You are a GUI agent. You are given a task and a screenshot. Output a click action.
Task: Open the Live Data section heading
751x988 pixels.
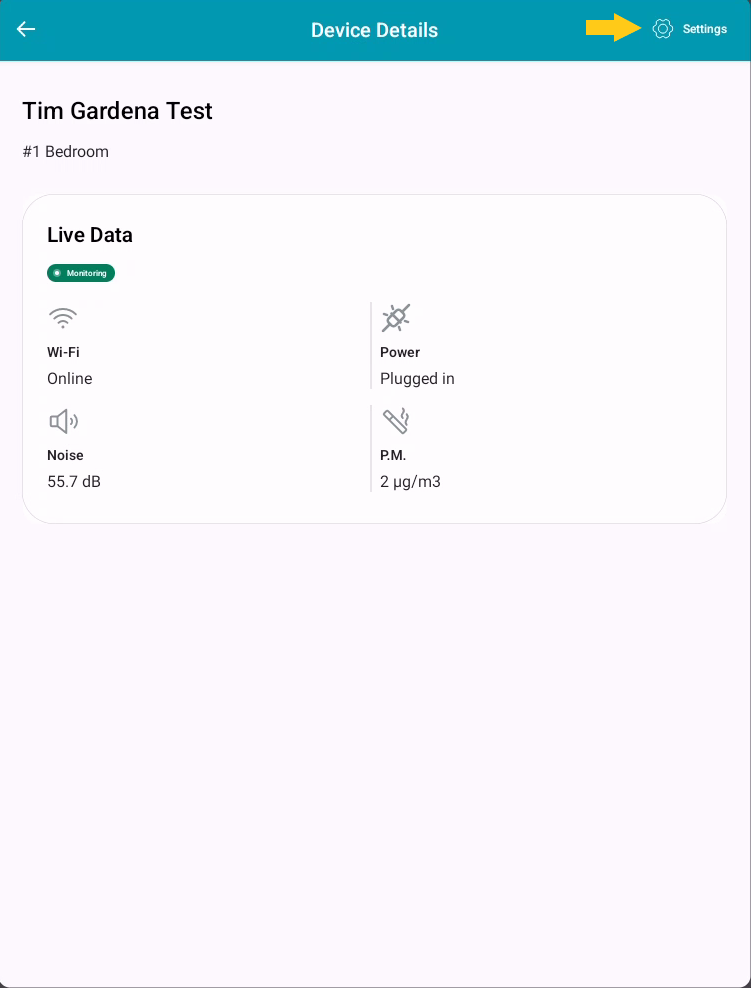tap(89, 234)
